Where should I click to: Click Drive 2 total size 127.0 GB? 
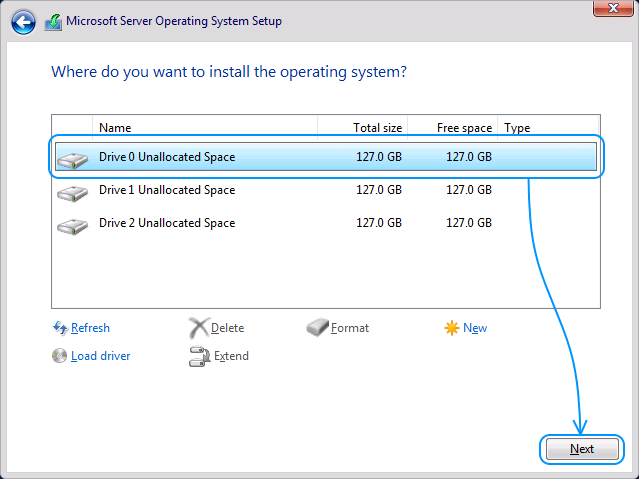tap(379, 223)
